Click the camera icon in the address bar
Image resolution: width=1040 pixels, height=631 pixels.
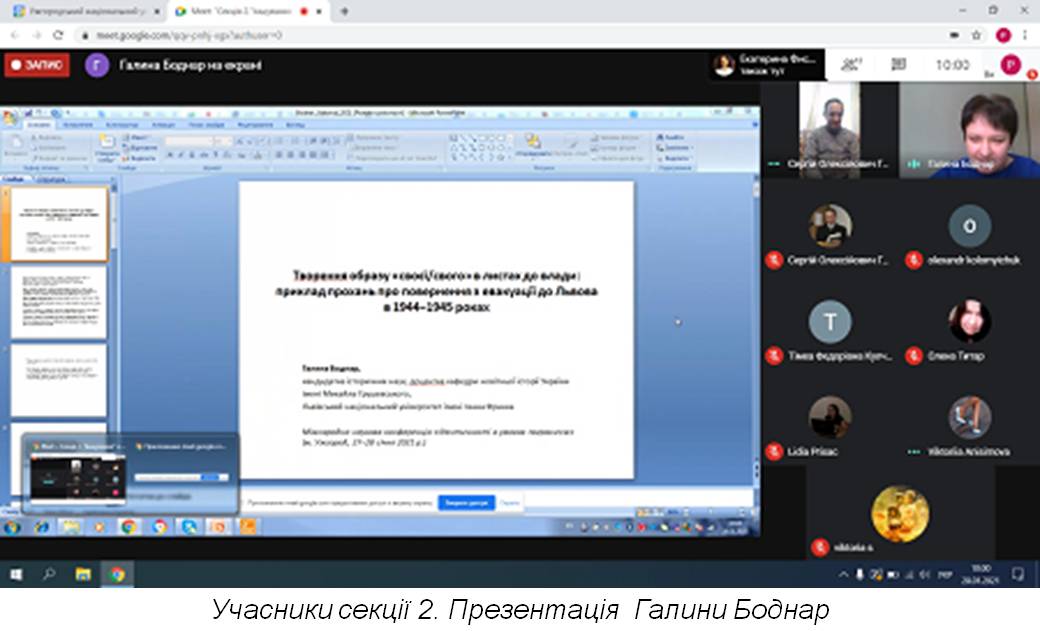pos(954,35)
